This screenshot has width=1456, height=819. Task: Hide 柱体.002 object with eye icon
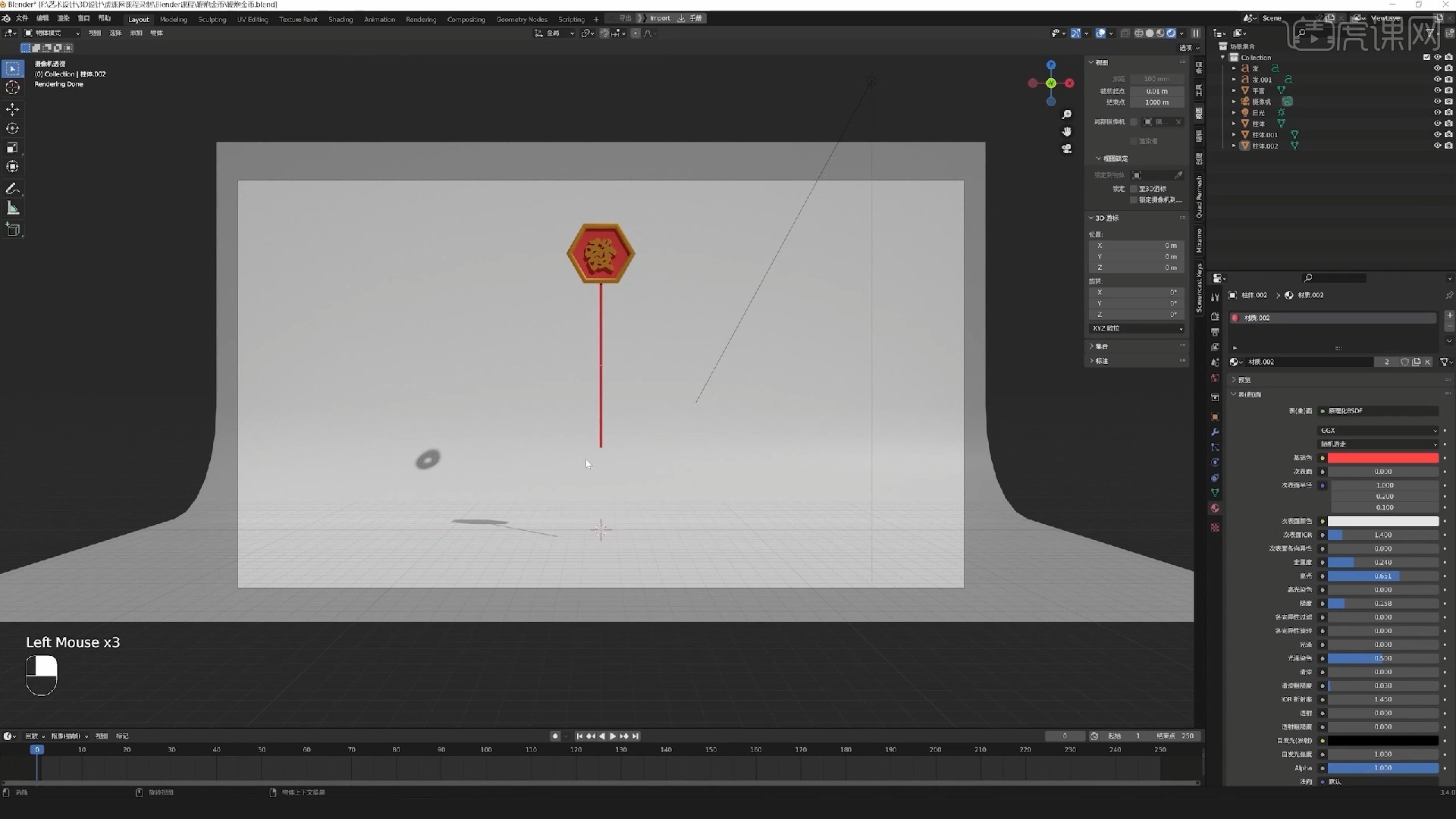point(1437,146)
